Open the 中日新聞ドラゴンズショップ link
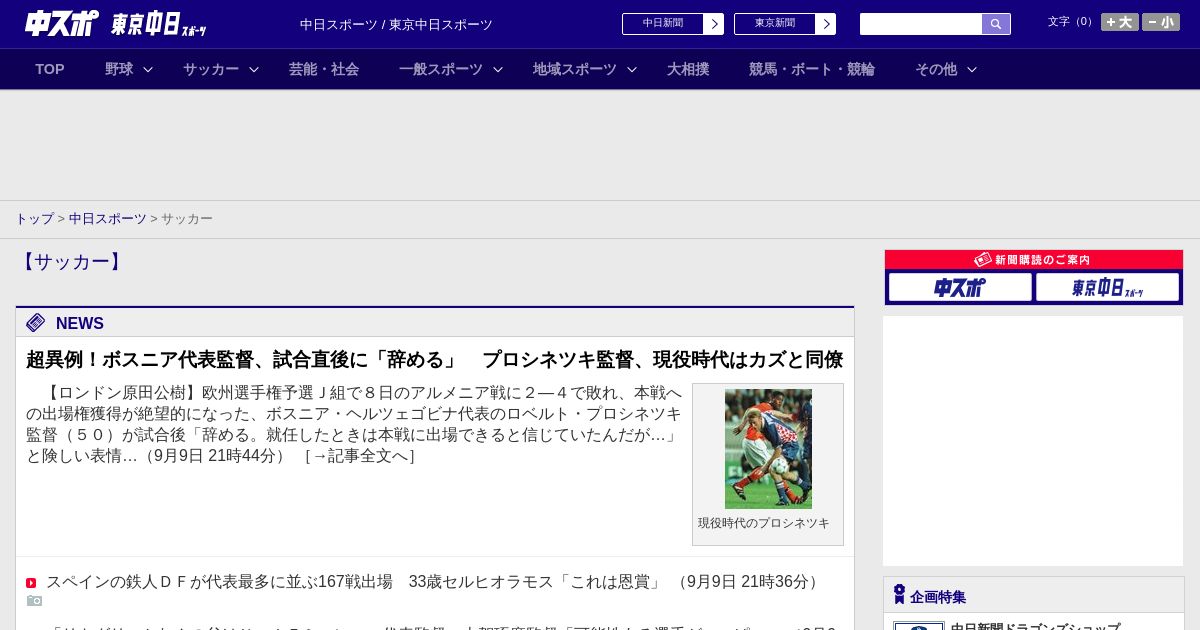This screenshot has height=630, width=1200. pyautogui.click(x=1035, y=627)
